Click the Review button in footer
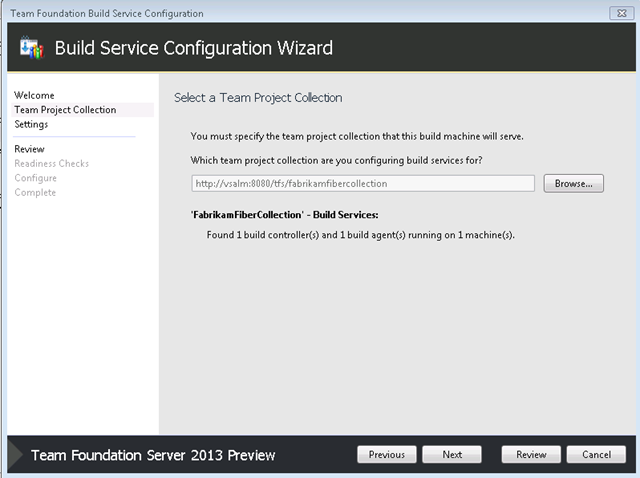Viewport: 640px width, 478px height. click(x=531, y=454)
